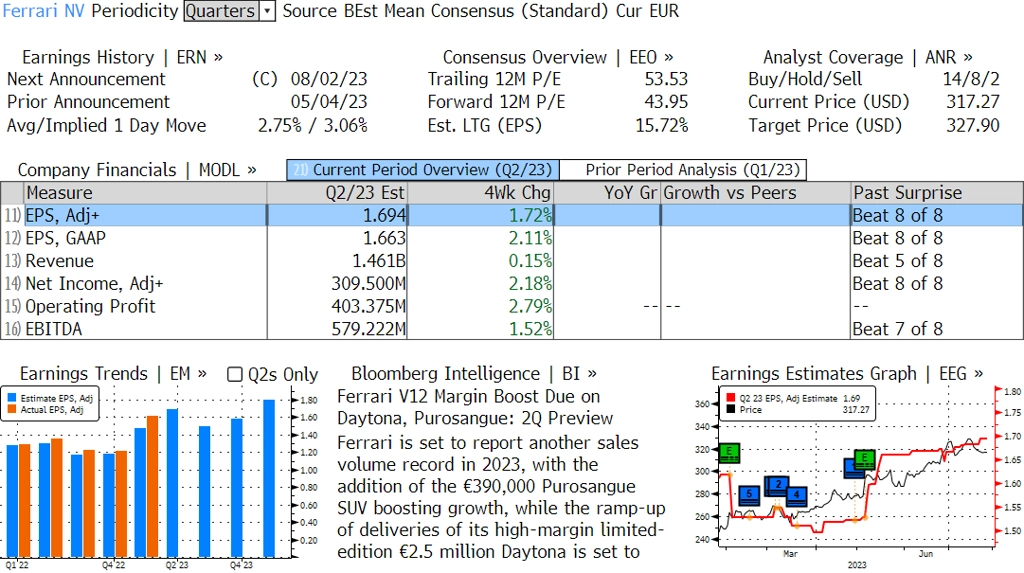
Task: Click the orange Actual EPS, Adj legend swatch
Action: tap(12, 410)
